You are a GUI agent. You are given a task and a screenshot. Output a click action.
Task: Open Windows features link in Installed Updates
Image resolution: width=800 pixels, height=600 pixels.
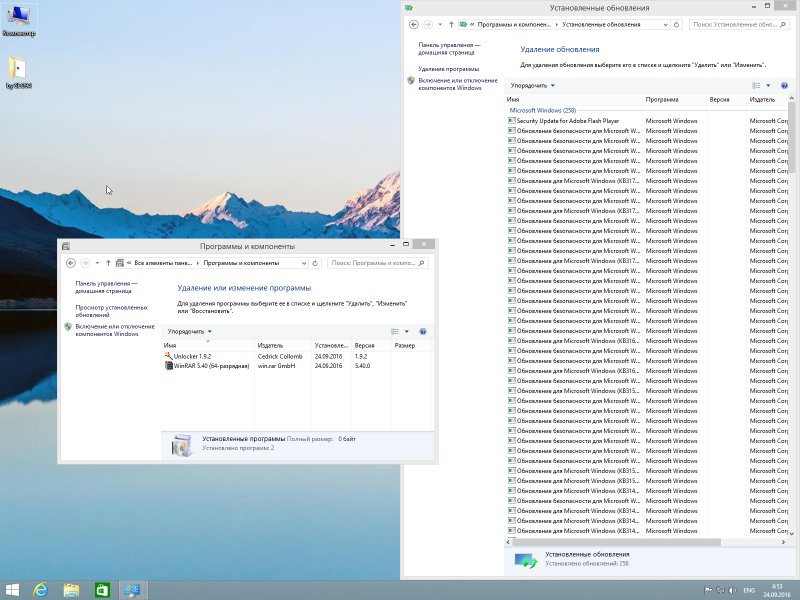point(458,84)
